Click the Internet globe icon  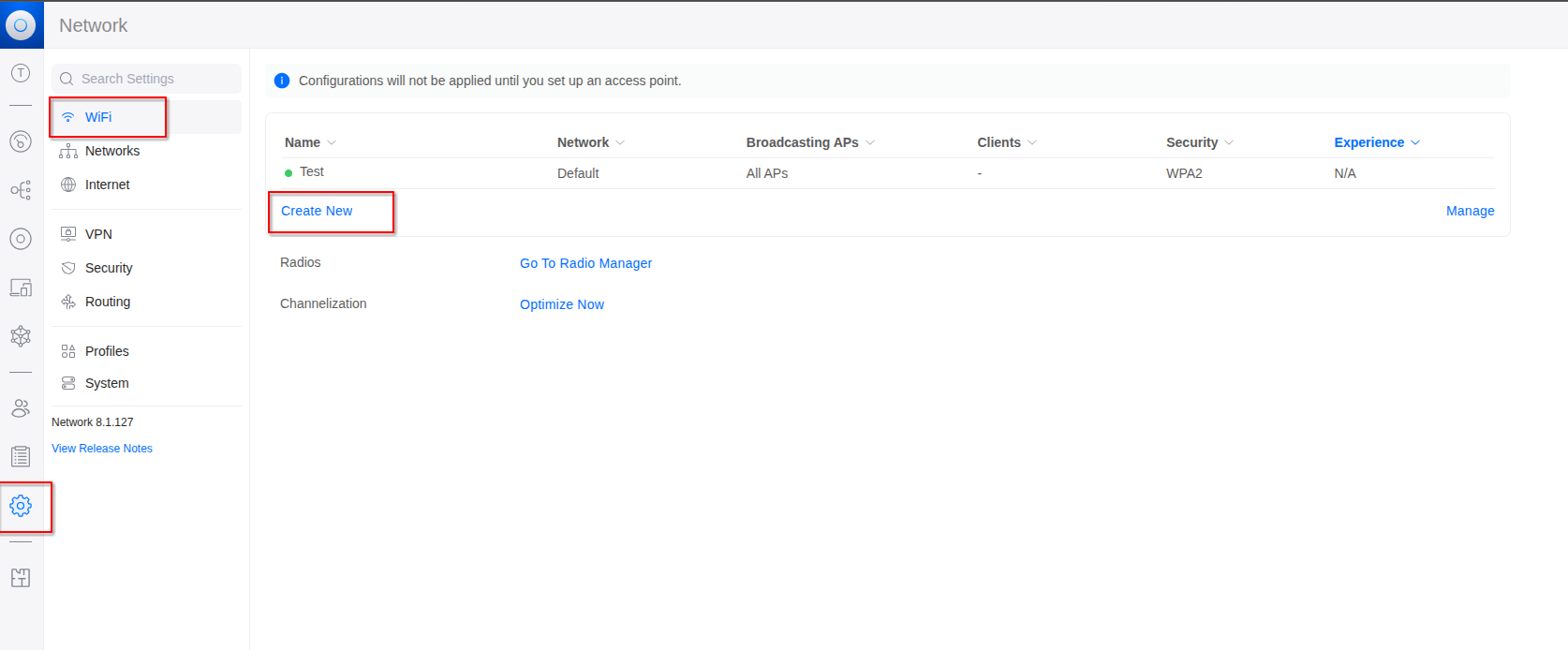point(68,185)
